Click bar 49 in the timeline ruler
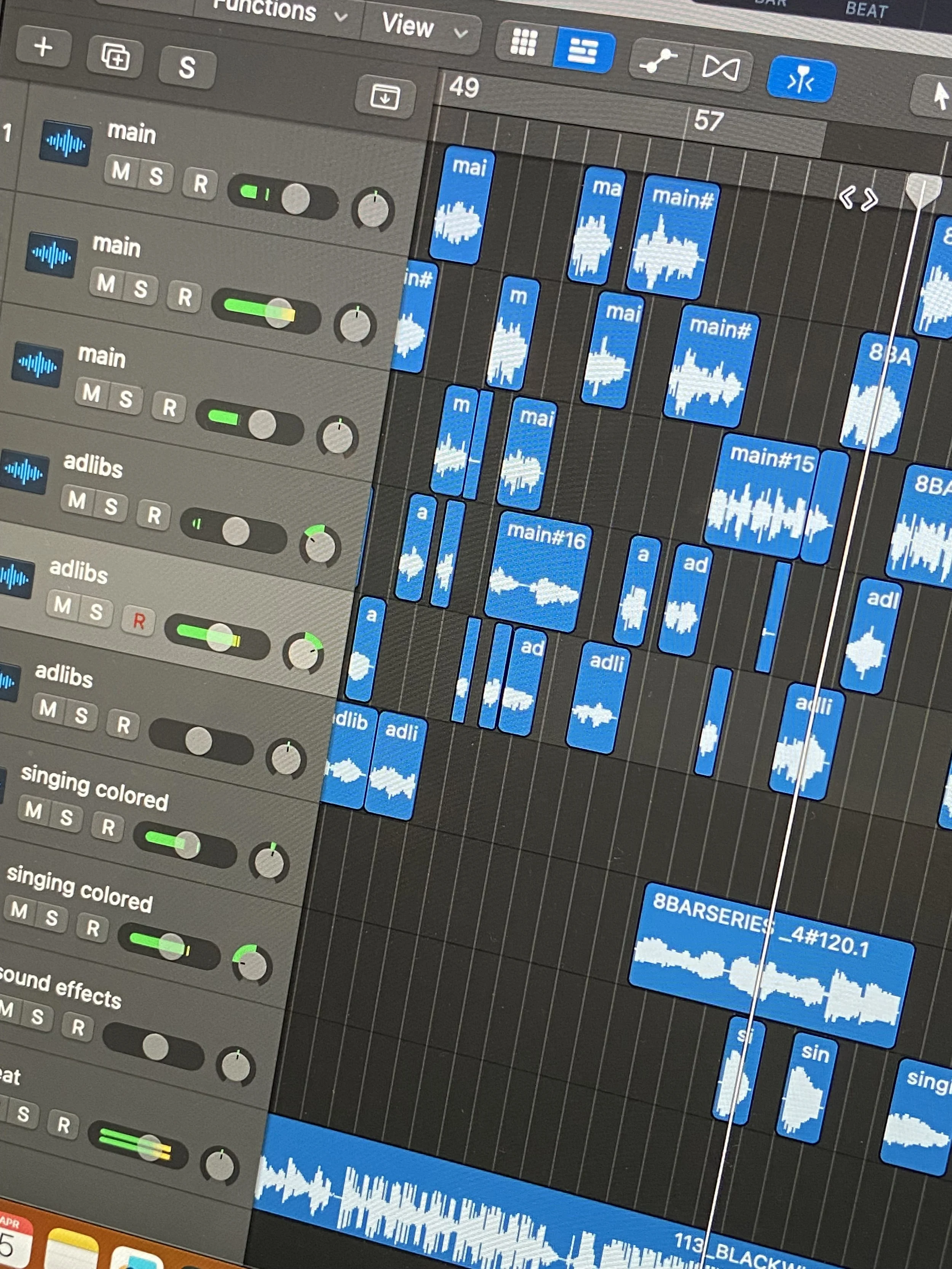952x1269 pixels. coord(464,87)
